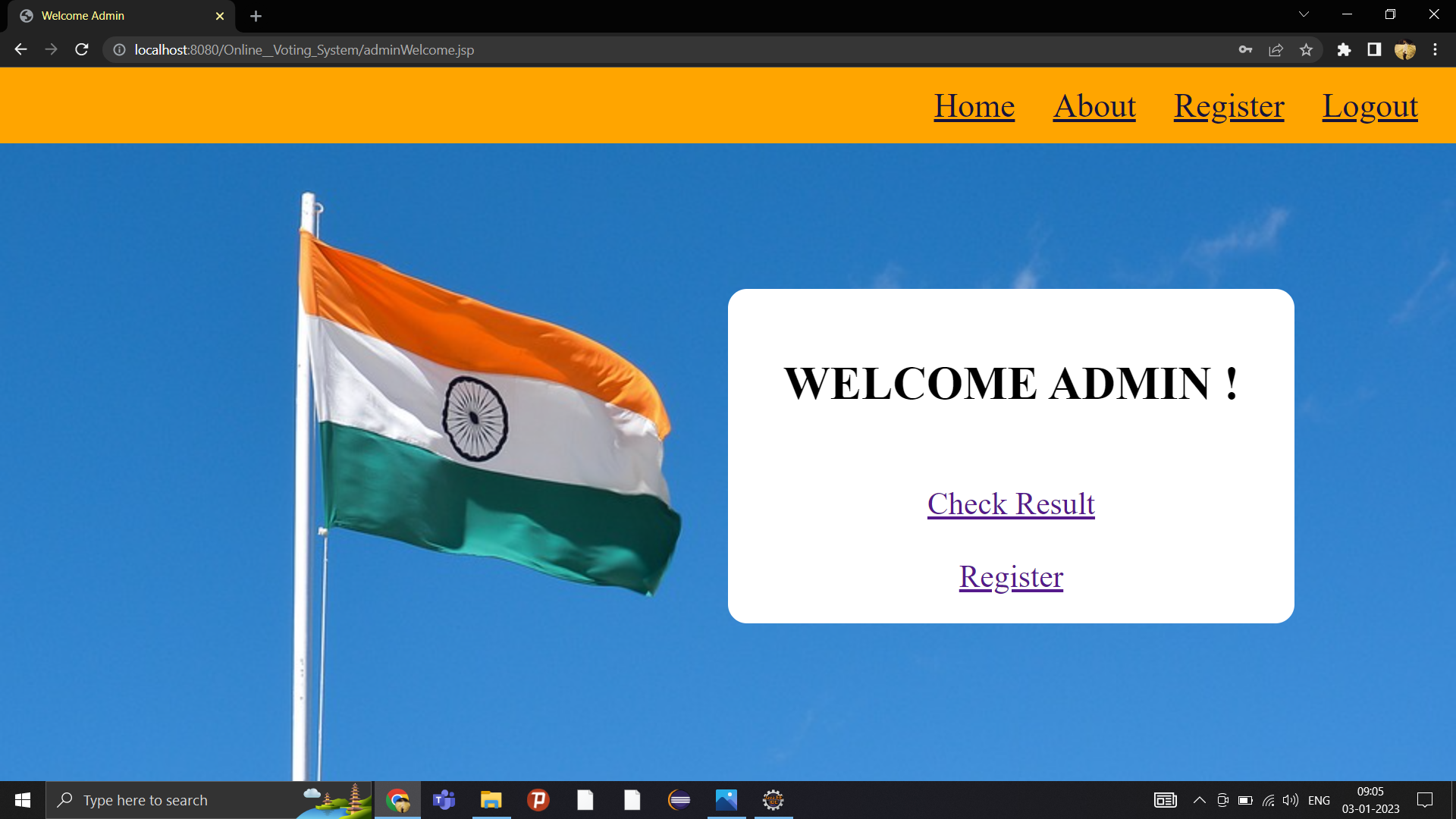Open Eclipse IDE from the taskbar

click(x=679, y=800)
